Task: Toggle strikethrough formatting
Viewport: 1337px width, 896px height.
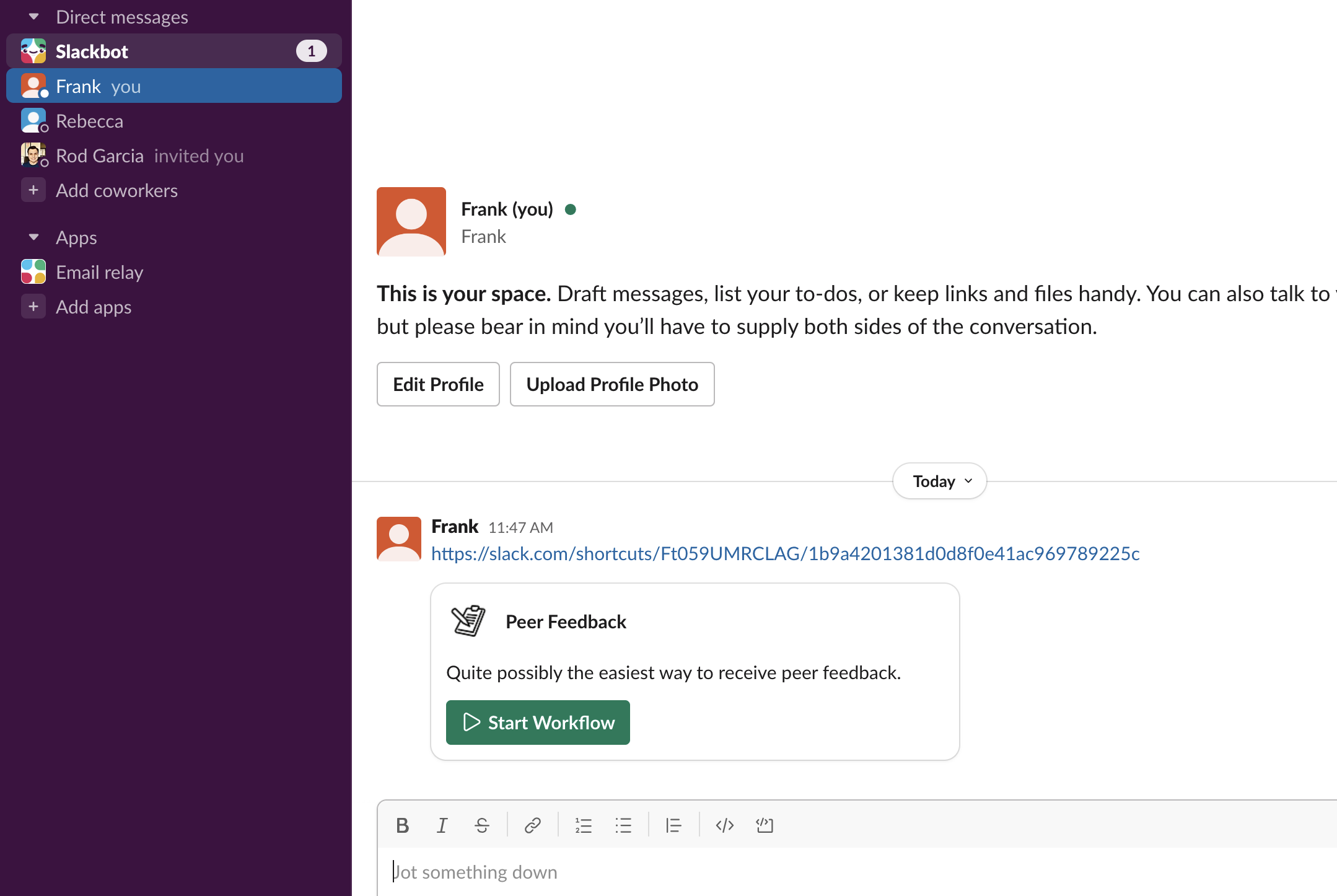Action: 481,825
